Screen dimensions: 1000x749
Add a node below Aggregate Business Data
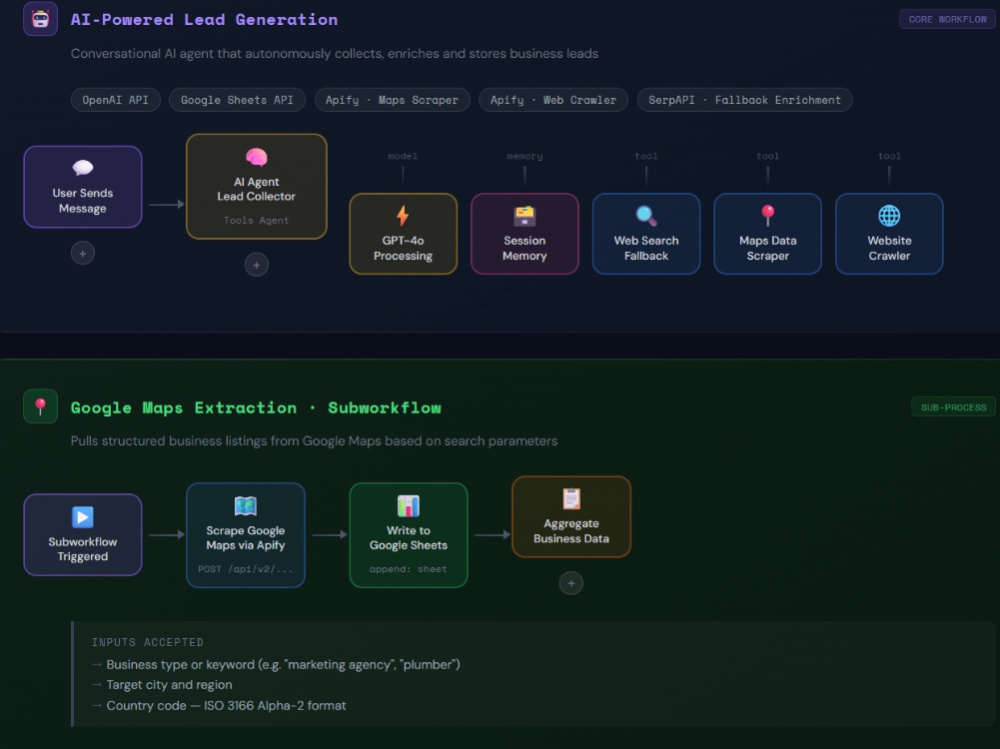571,583
